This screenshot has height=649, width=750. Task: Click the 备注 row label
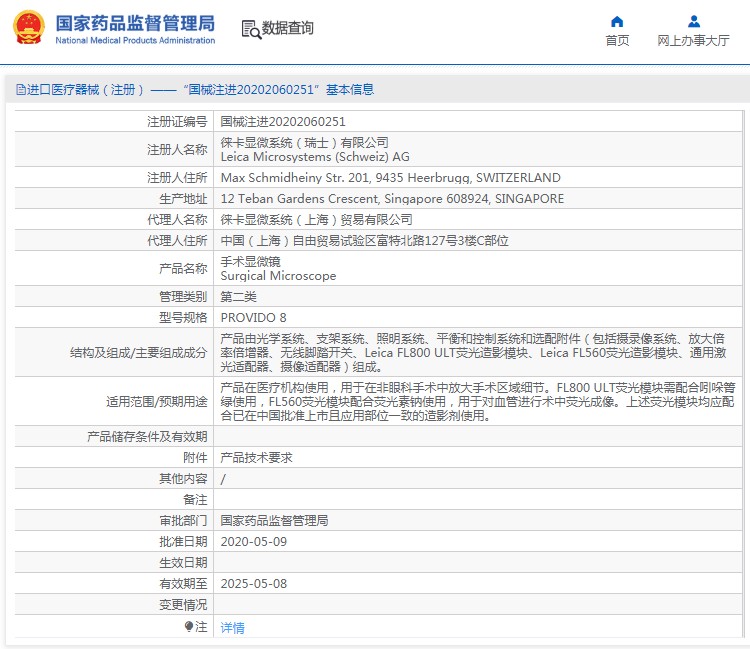(x=195, y=500)
